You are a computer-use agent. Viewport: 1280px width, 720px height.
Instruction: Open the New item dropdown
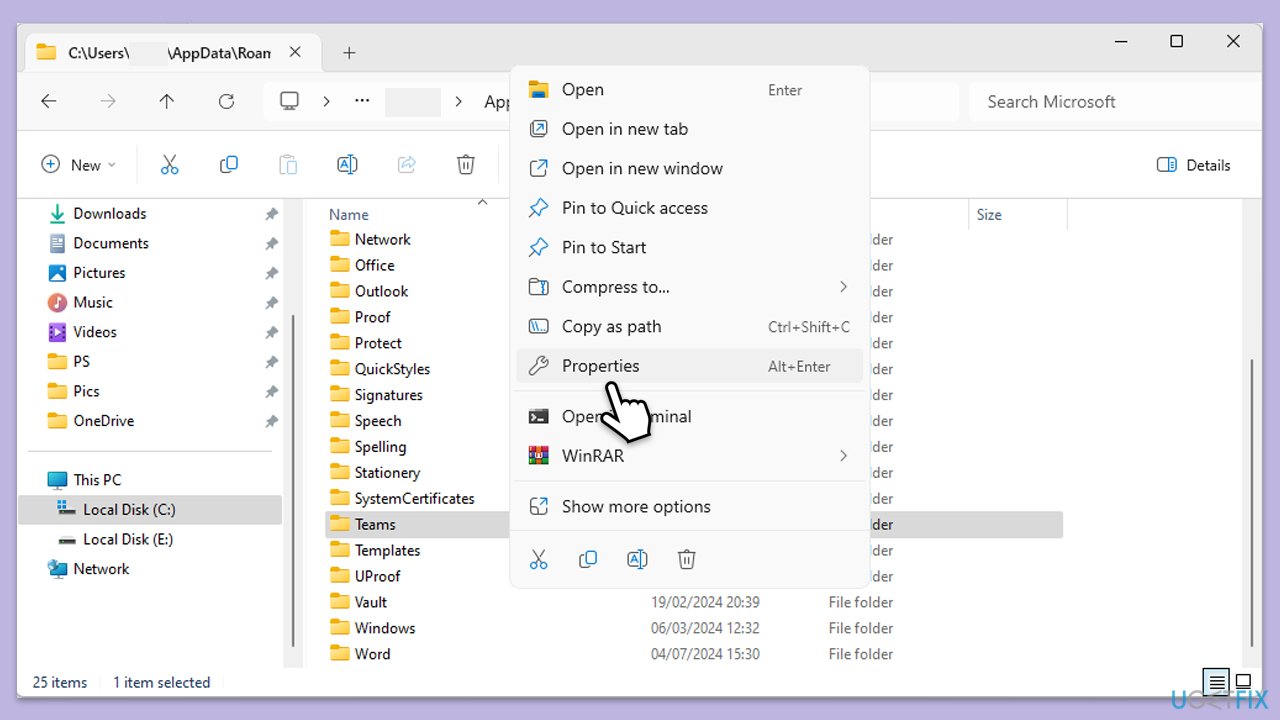79,165
